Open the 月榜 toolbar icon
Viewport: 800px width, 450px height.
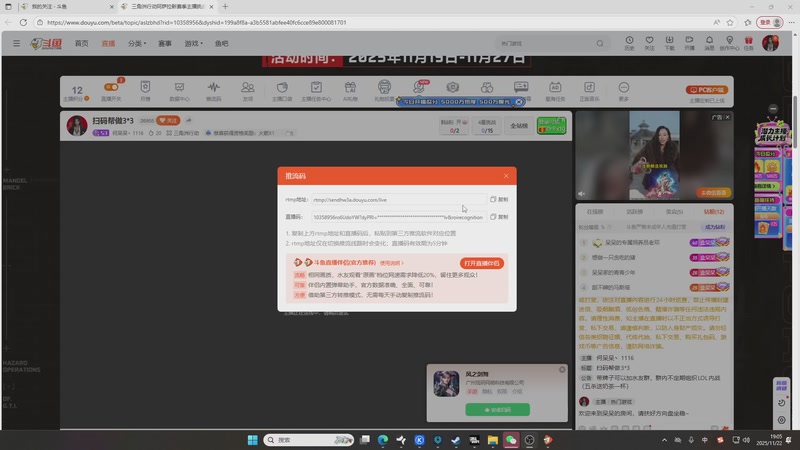coord(145,91)
